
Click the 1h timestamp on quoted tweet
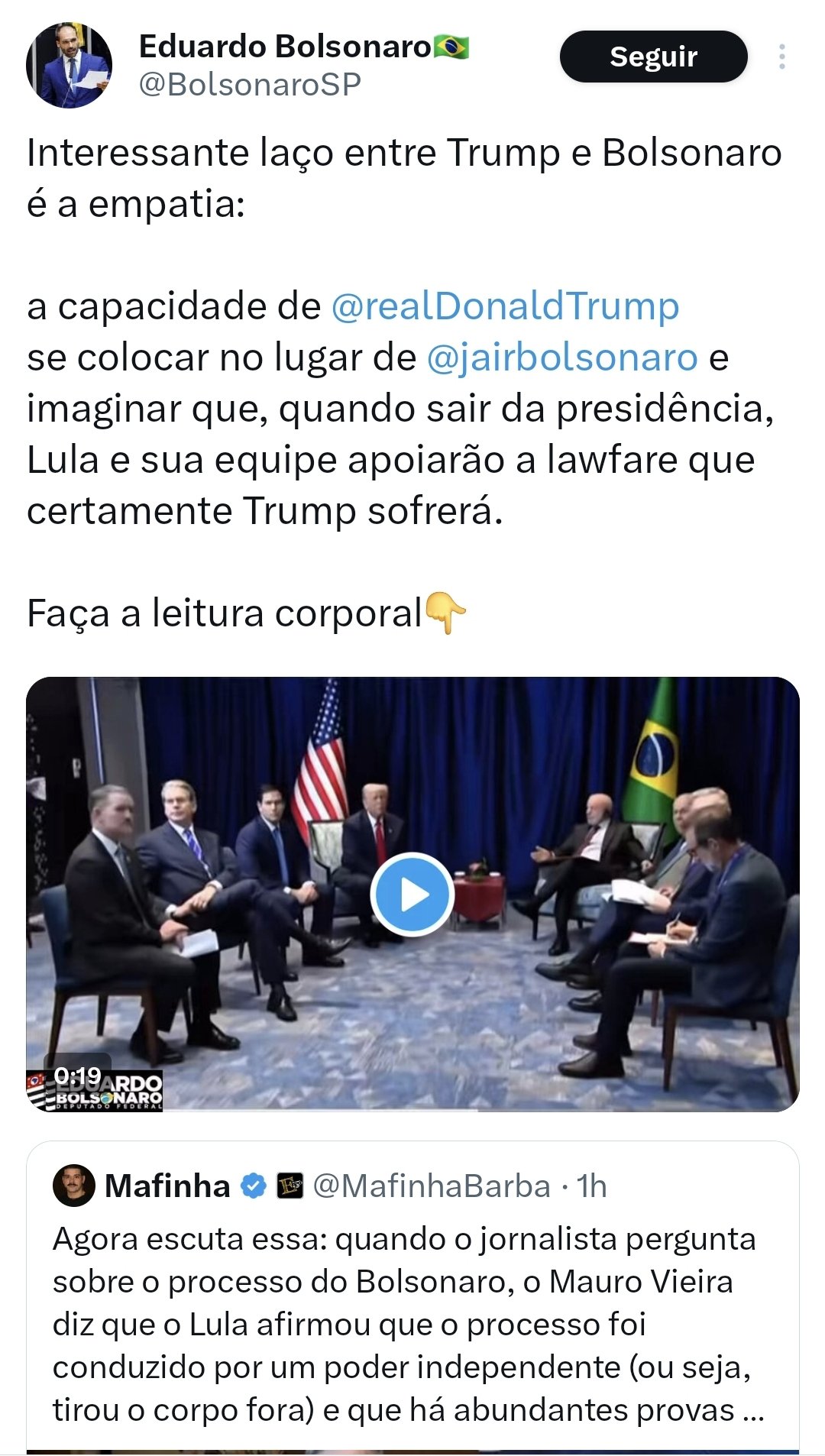click(x=592, y=1186)
